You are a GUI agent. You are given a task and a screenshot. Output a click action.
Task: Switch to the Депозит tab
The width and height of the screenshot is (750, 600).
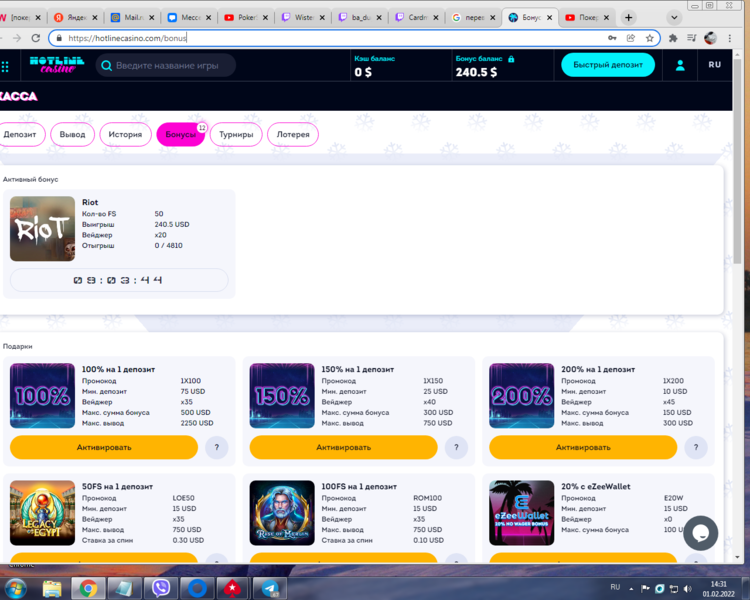[20, 134]
